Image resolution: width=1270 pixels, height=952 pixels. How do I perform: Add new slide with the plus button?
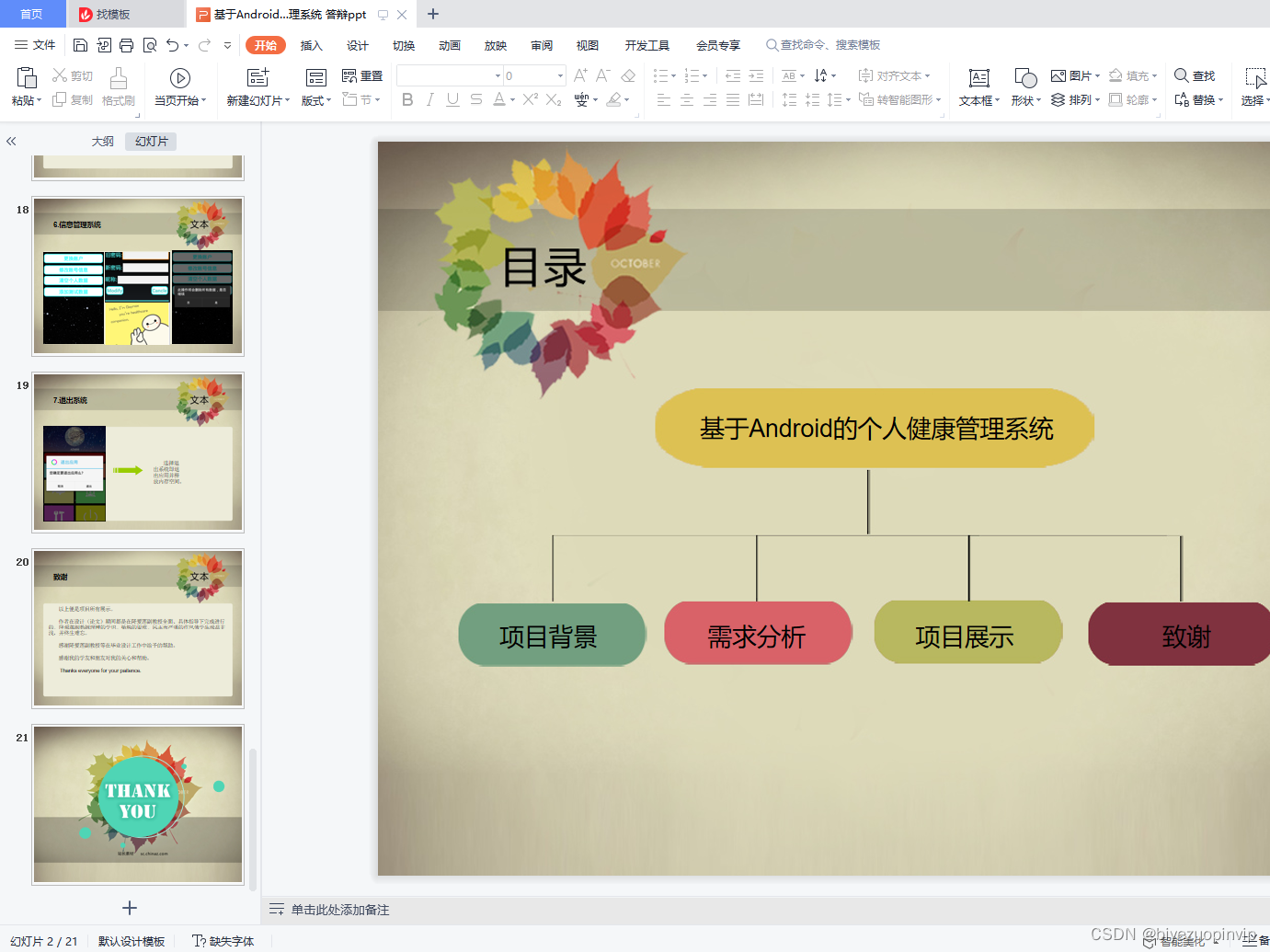click(130, 908)
